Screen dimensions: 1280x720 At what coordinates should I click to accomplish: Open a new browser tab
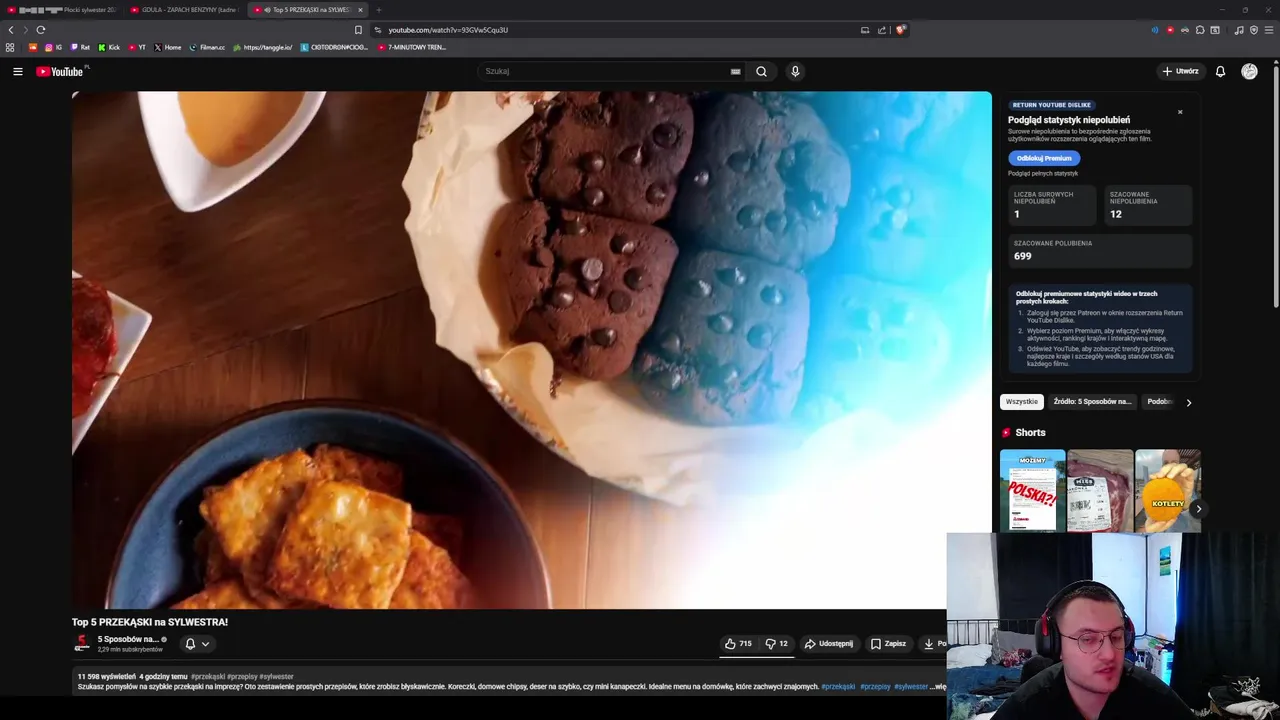(379, 10)
